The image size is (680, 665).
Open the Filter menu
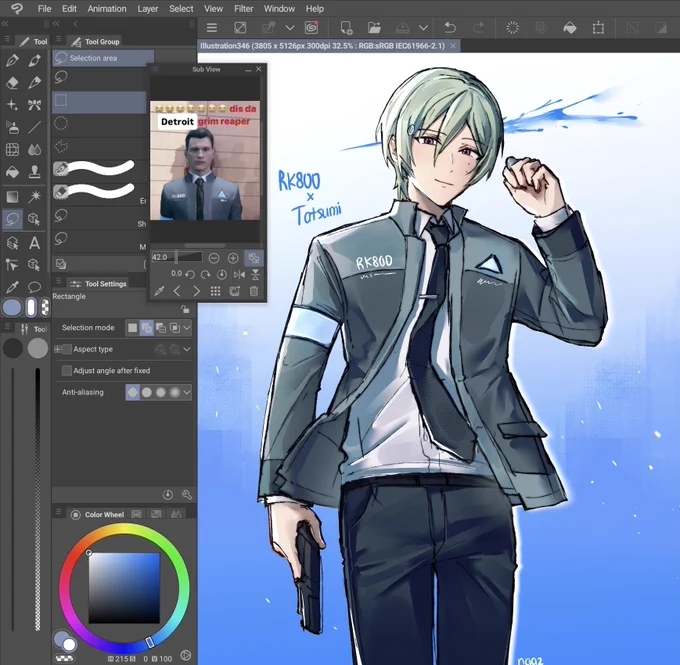243,9
